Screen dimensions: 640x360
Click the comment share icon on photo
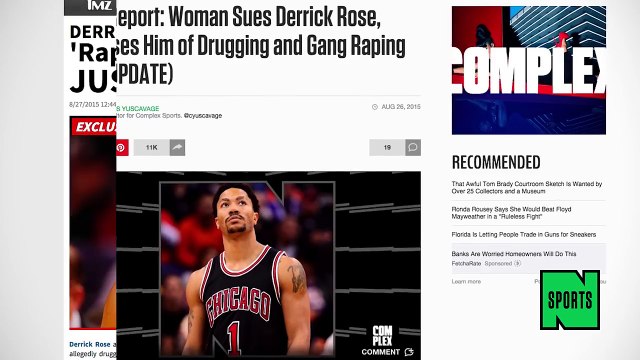pos(409,352)
